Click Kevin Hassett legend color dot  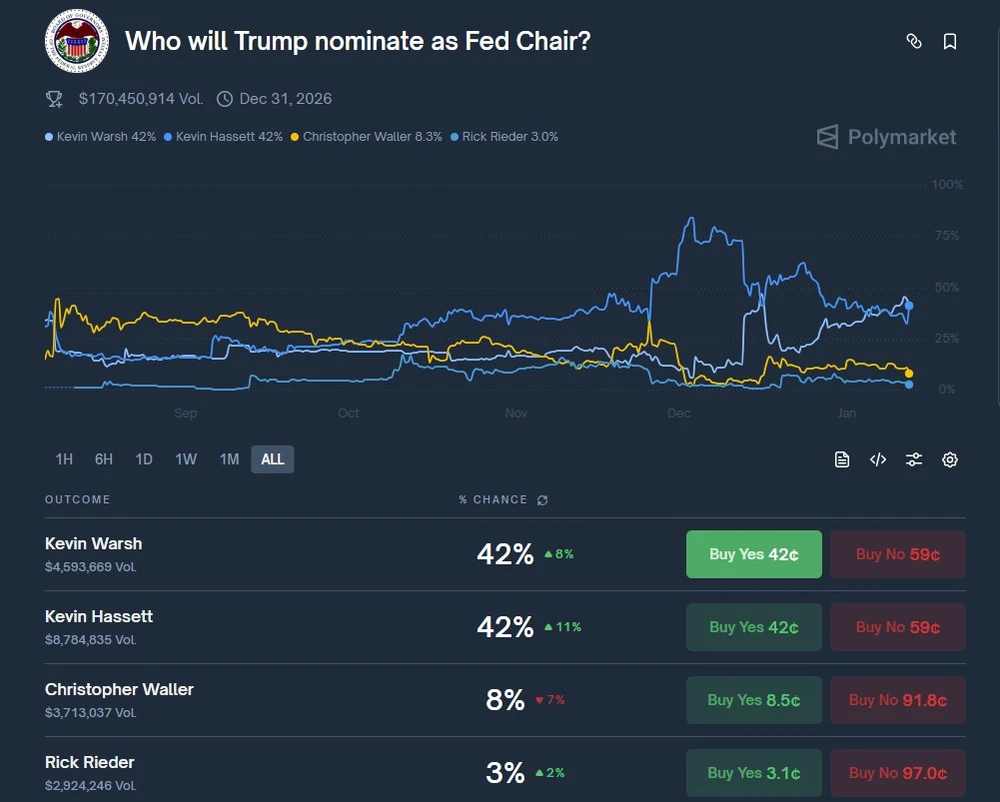[168, 137]
